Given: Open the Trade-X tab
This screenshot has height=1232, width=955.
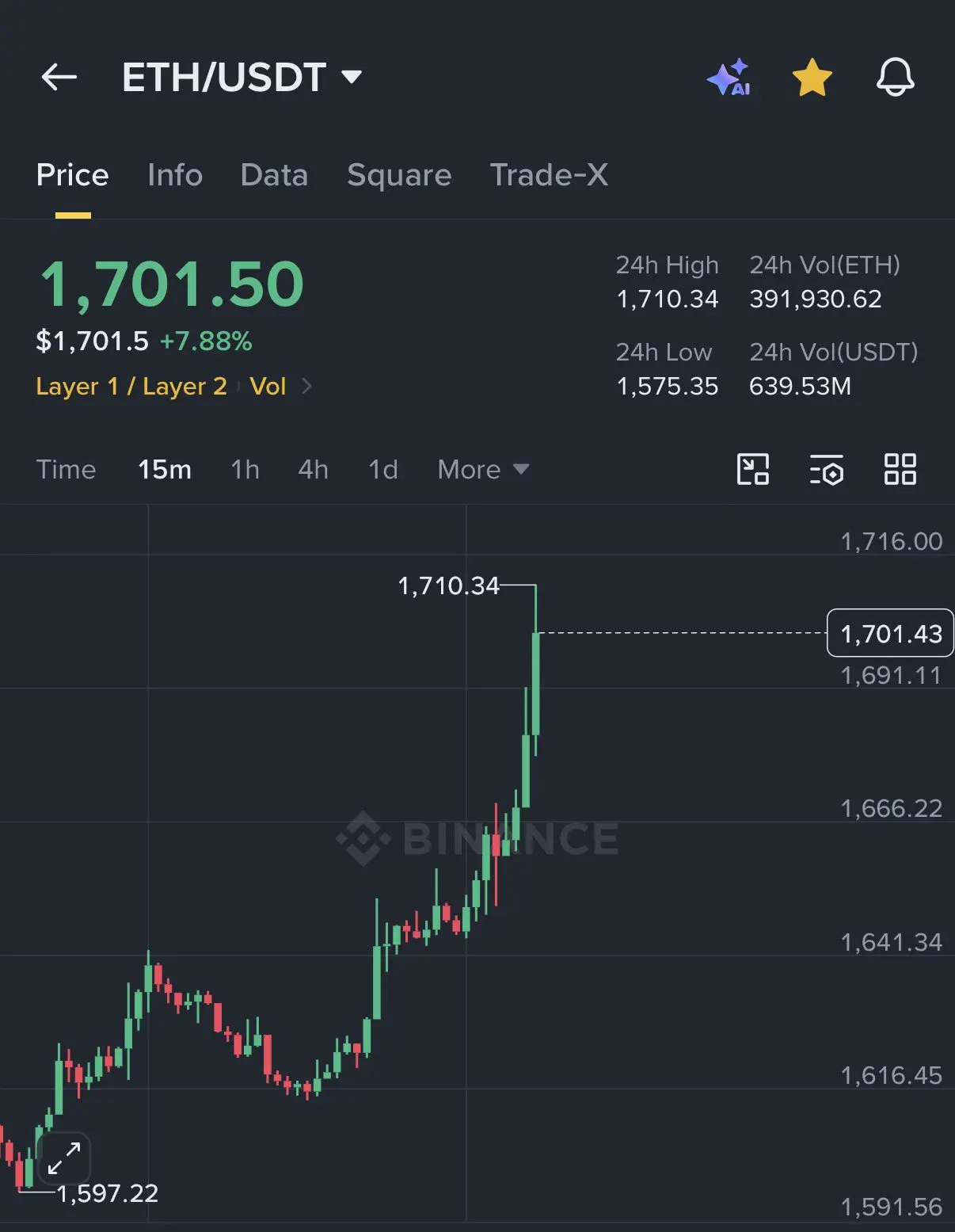Looking at the screenshot, I should [549, 174].
